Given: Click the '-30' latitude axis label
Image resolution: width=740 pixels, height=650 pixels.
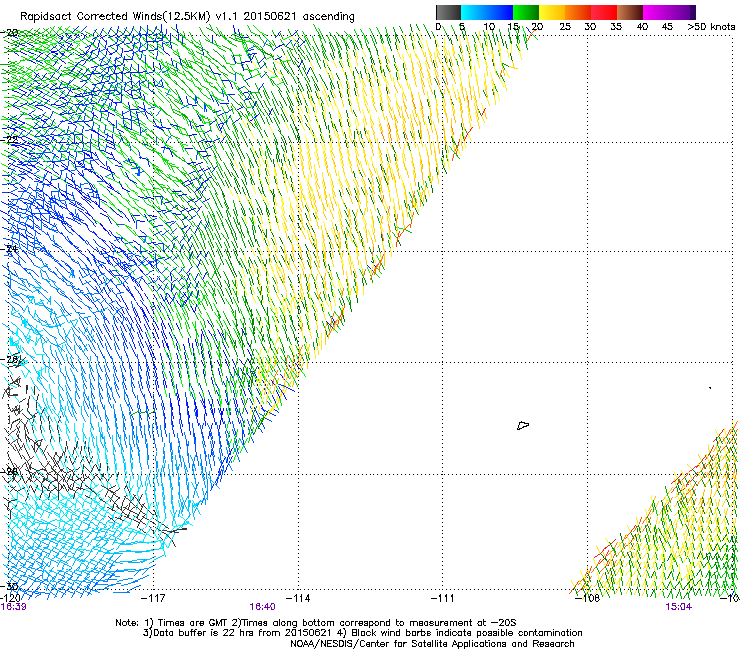Looking at the screenshot, I should click(10, 587).
